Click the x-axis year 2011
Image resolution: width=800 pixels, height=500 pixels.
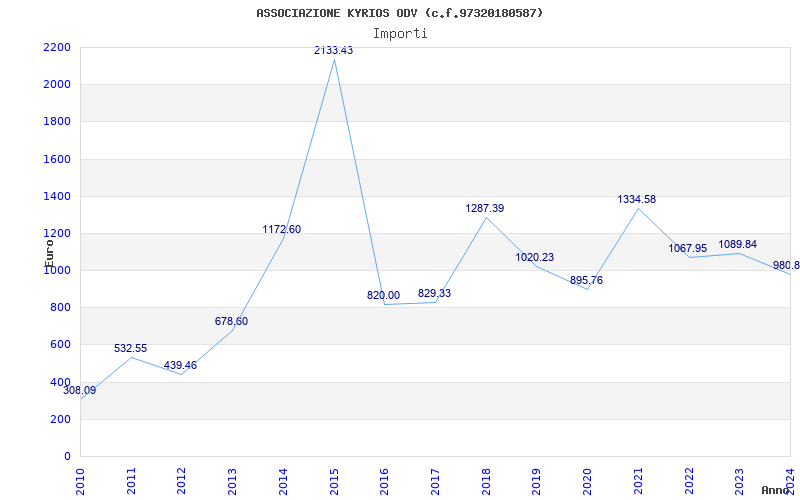[132, 482]
